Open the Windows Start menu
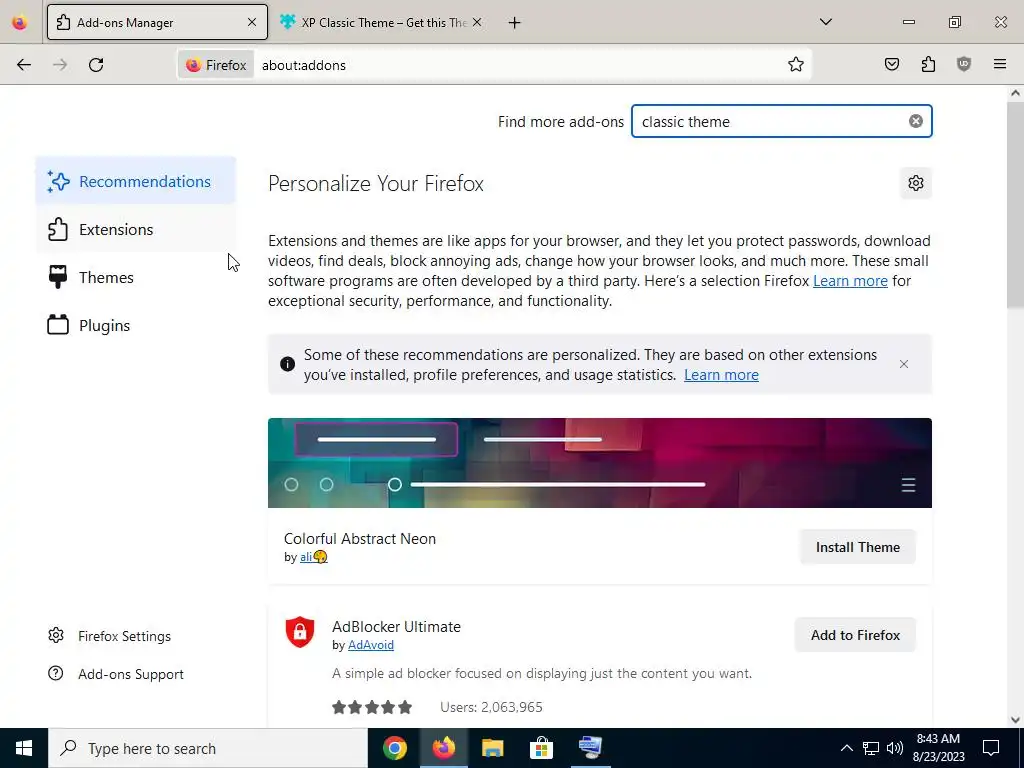1024x768 pixels. pos(24,748)
